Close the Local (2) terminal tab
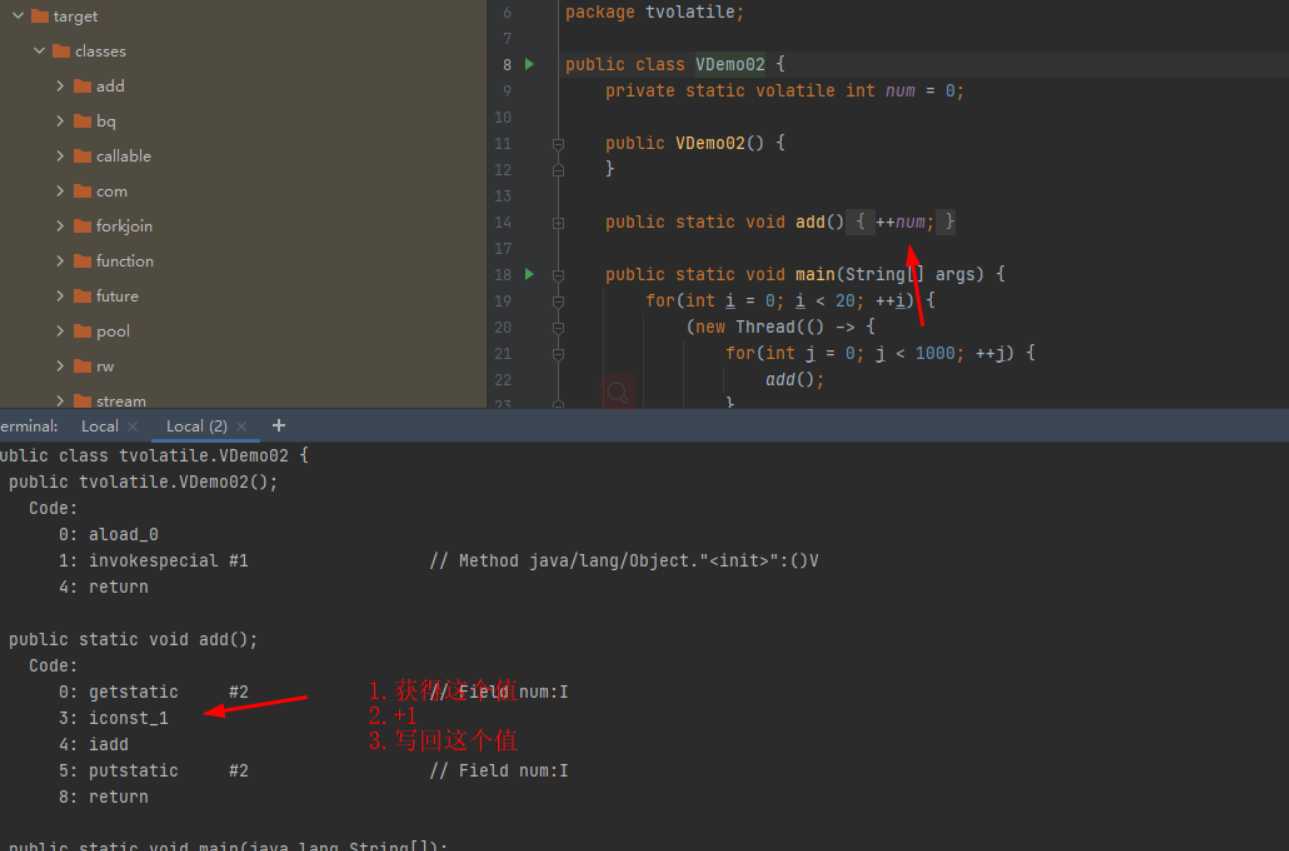This screenshot has width=1289, height=851. (241, 426)
